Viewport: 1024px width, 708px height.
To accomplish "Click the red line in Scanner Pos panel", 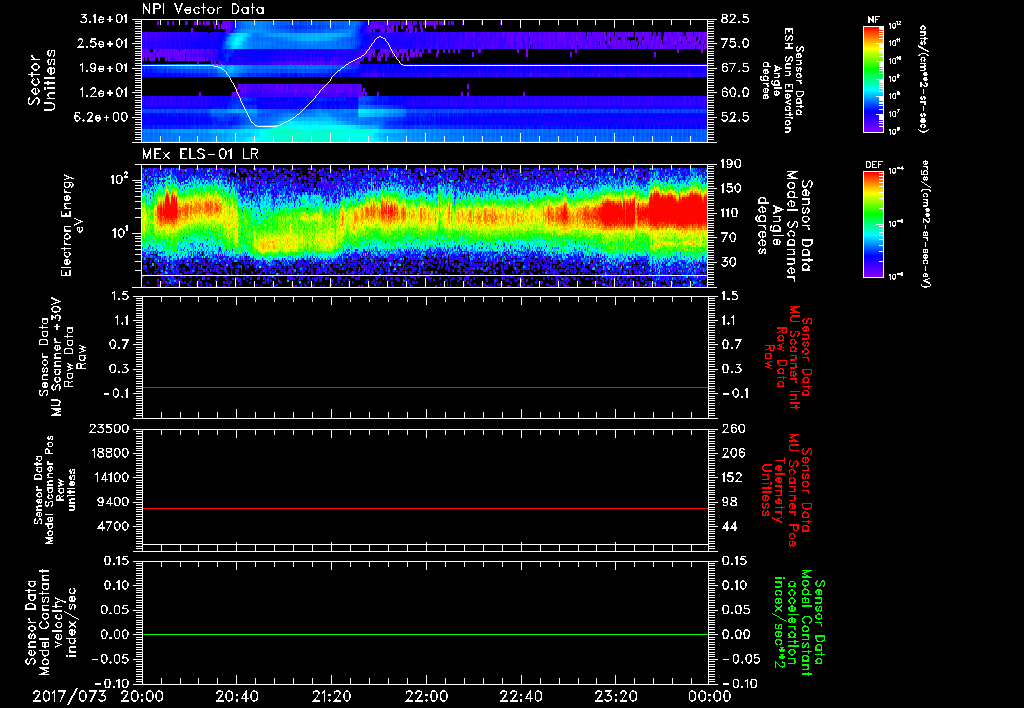I will pyautogui.click(x=424, y=508).
